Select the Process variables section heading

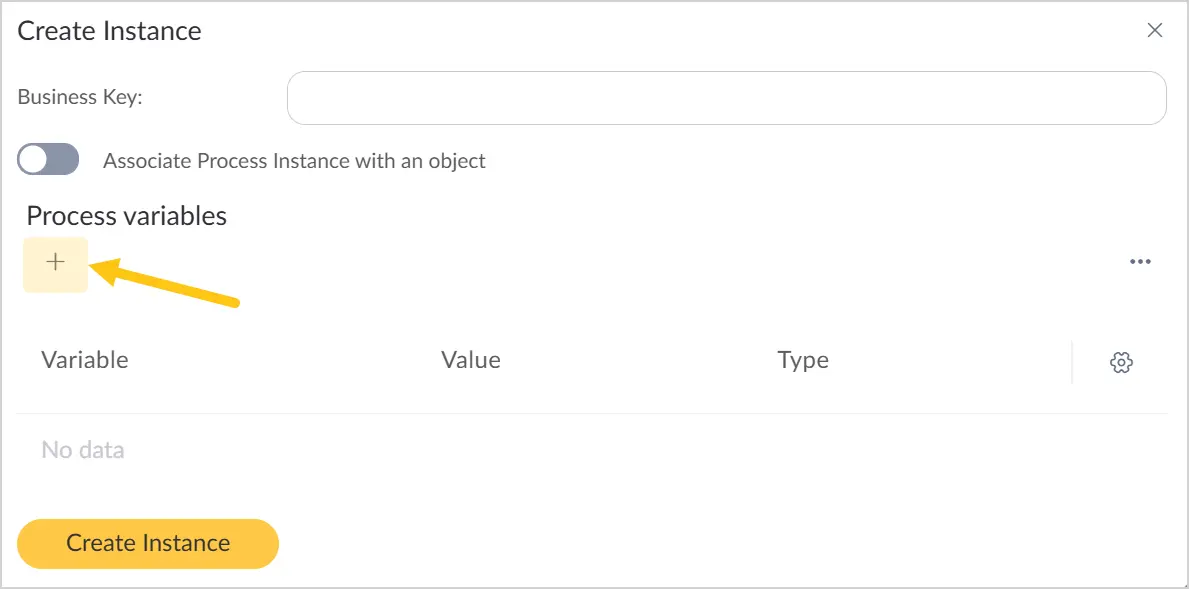127,216
